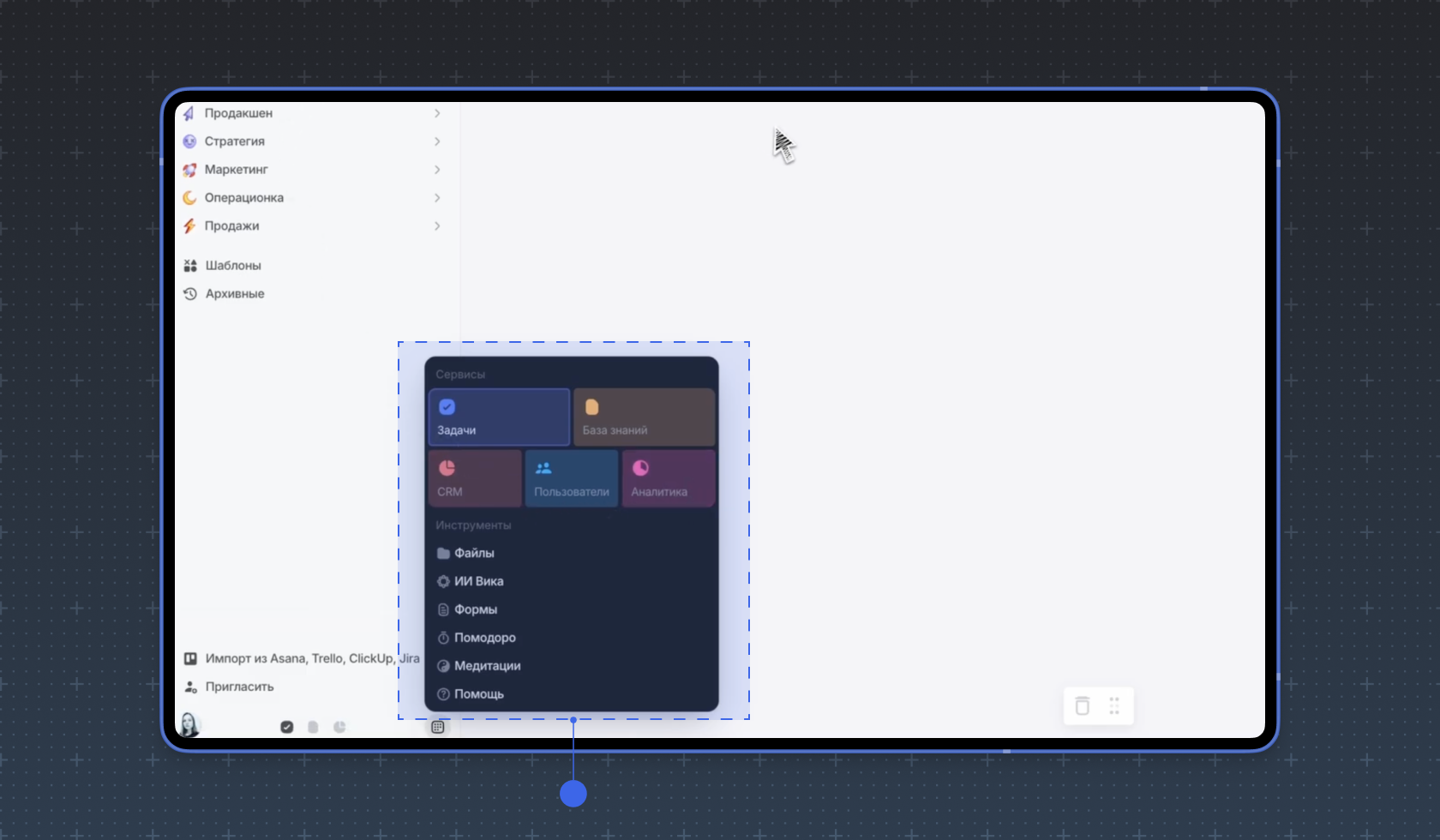Click the six-dot drag handle icon

tap(1114, 705)
